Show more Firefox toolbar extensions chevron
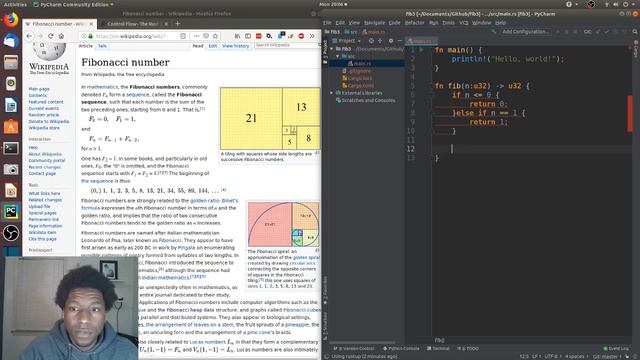This screenshot has width=640, height=360. point(312,36)
